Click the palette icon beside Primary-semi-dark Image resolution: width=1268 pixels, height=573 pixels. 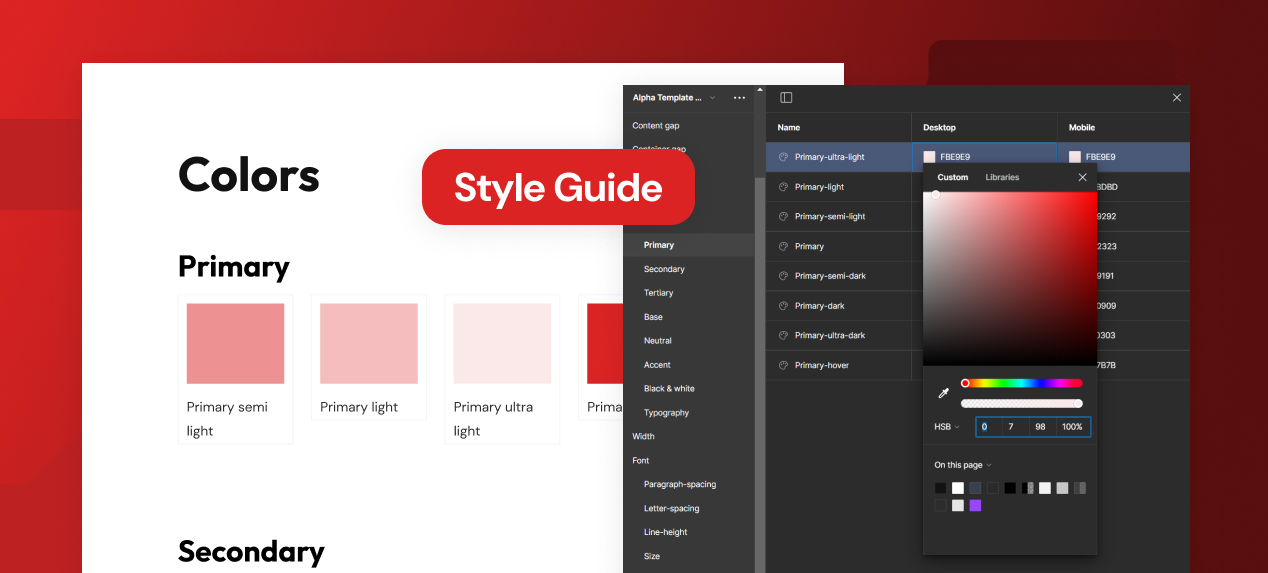coord(783,276)
